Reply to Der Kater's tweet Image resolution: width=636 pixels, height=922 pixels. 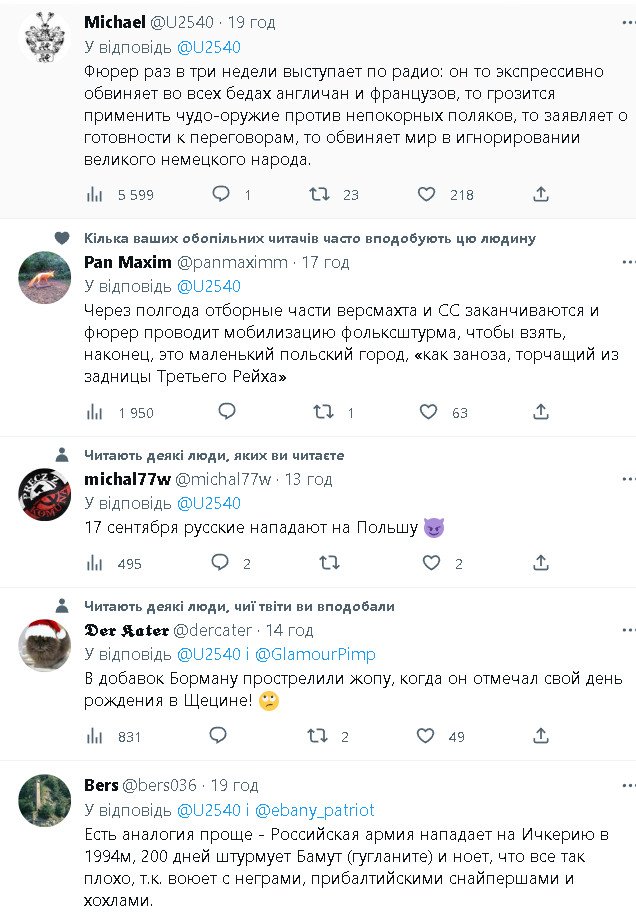point(218,736)
